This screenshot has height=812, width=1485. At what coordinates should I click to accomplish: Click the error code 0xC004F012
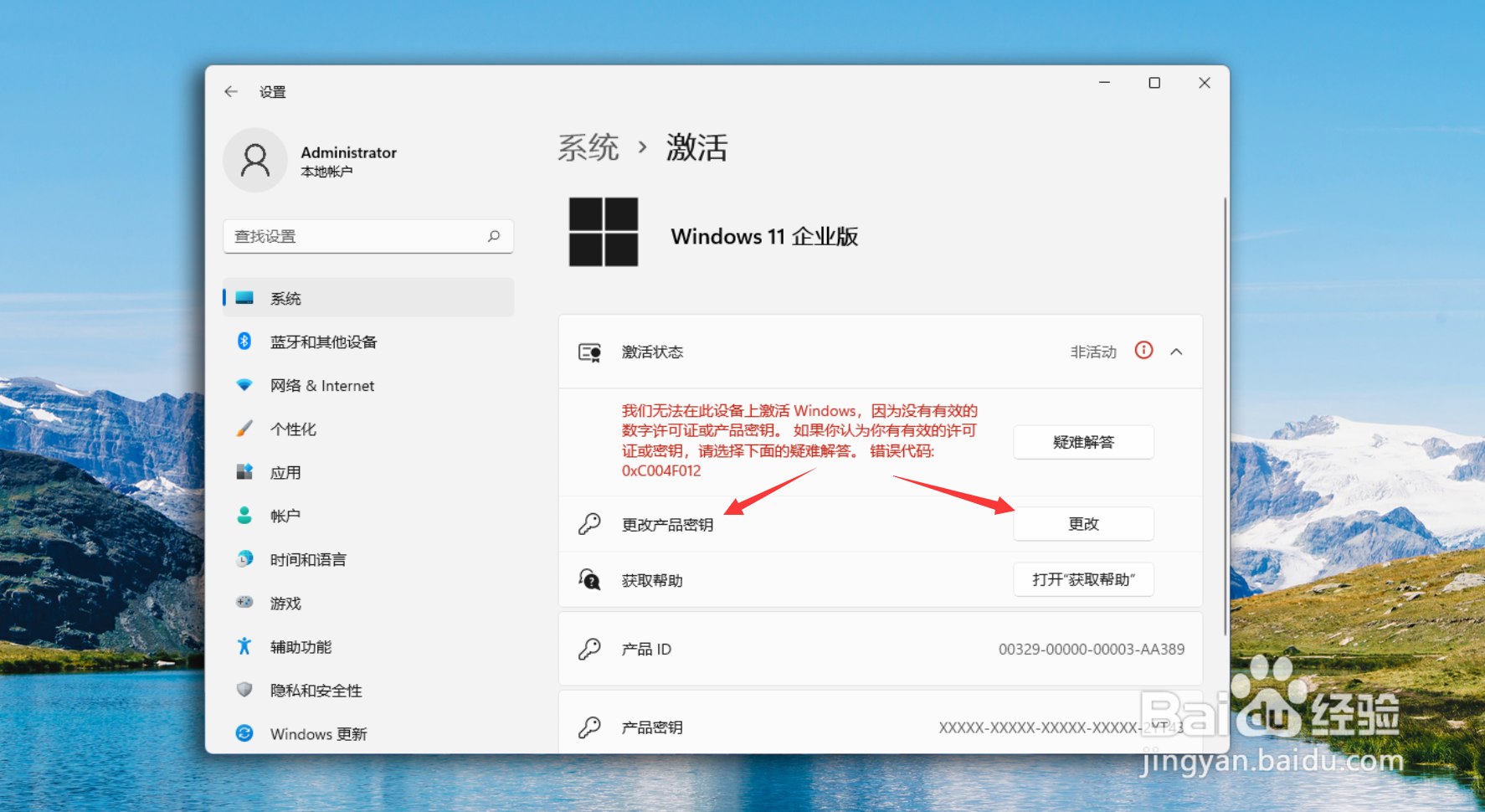coord(661,470)
